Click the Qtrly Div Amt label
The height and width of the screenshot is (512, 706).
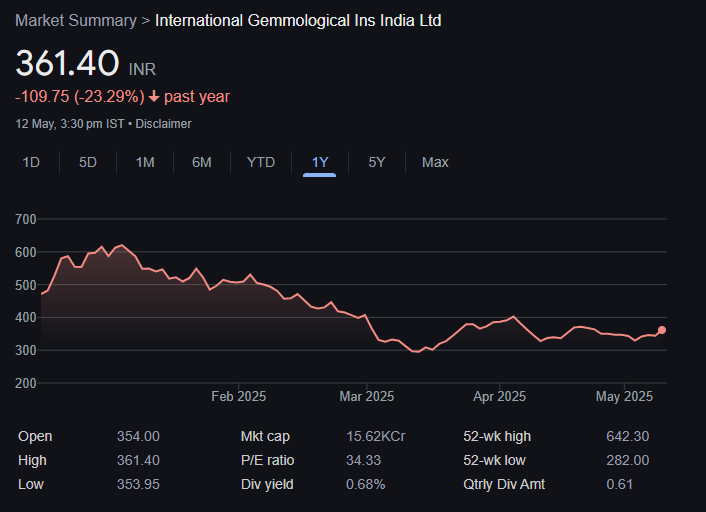click(x=504, y=484)
